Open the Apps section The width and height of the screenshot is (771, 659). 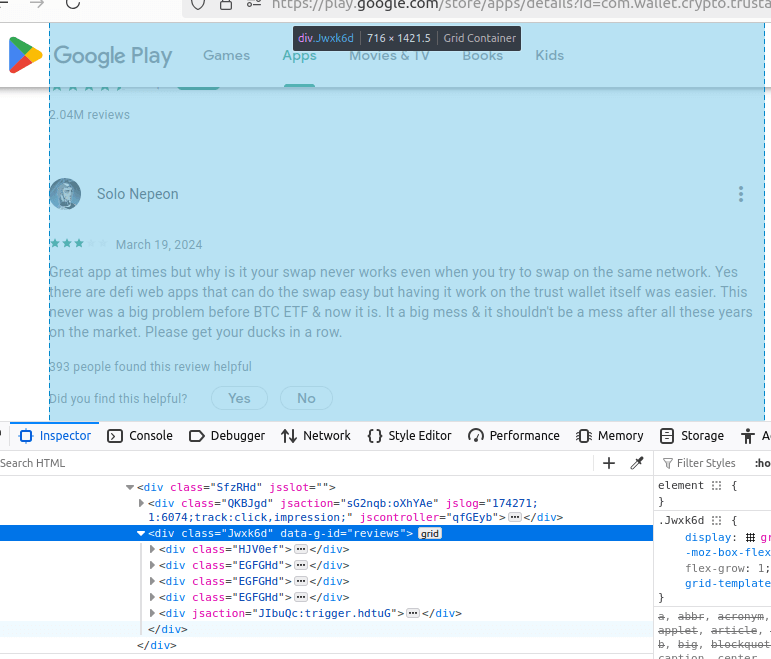299,55
